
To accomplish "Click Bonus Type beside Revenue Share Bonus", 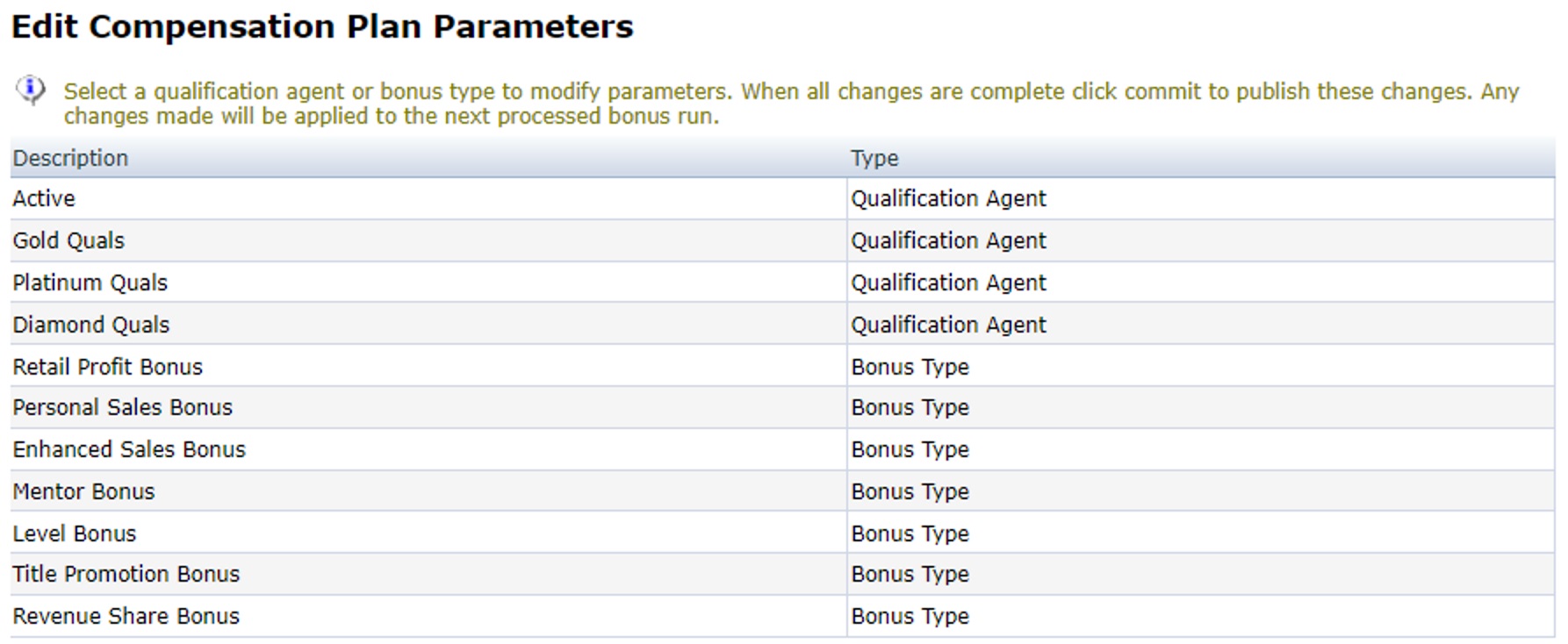I will point(910,617).
